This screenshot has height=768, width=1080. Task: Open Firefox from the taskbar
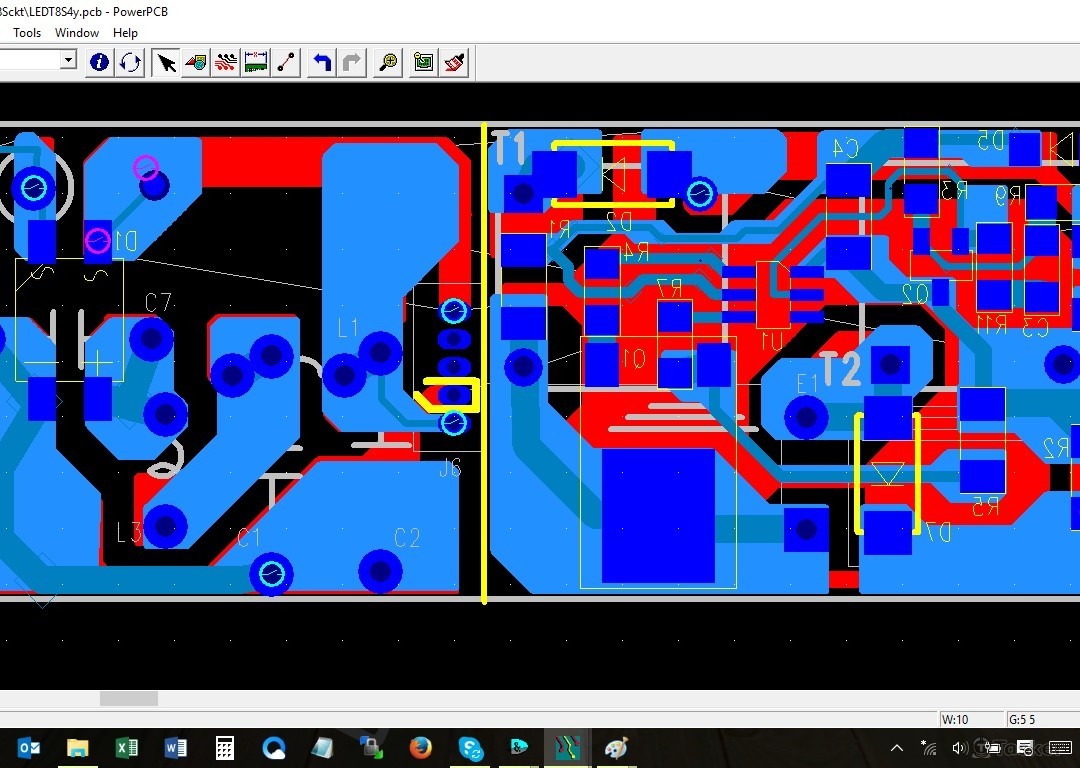tap(421, 748)
